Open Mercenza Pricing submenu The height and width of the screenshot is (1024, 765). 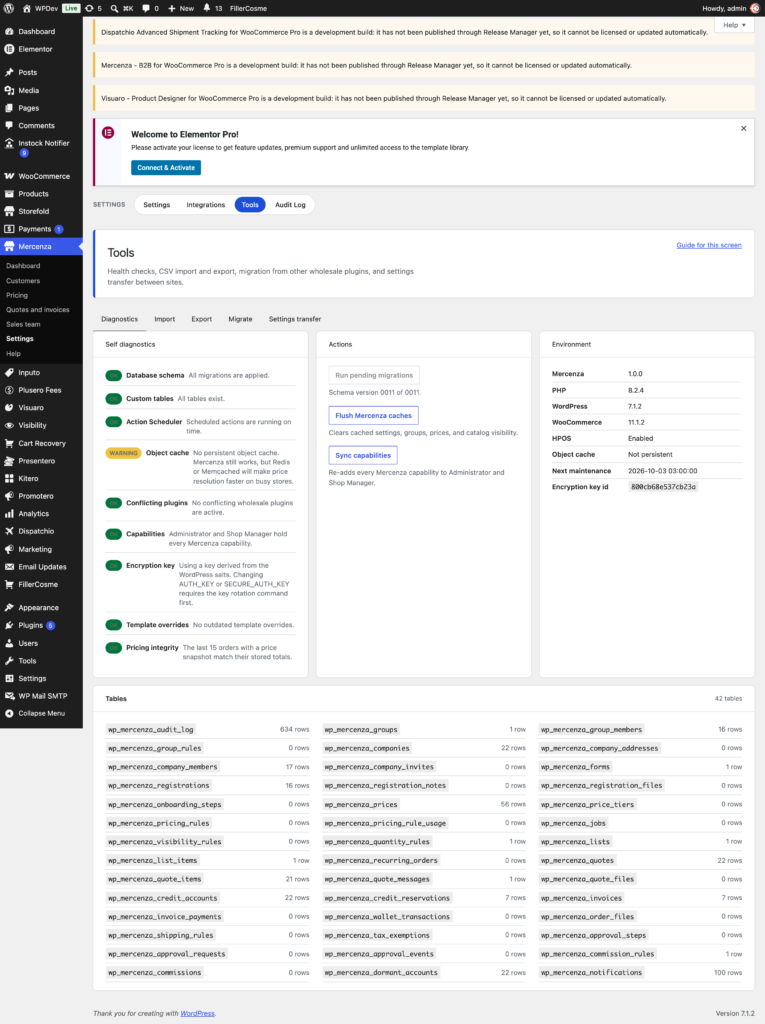coord(17,295)
